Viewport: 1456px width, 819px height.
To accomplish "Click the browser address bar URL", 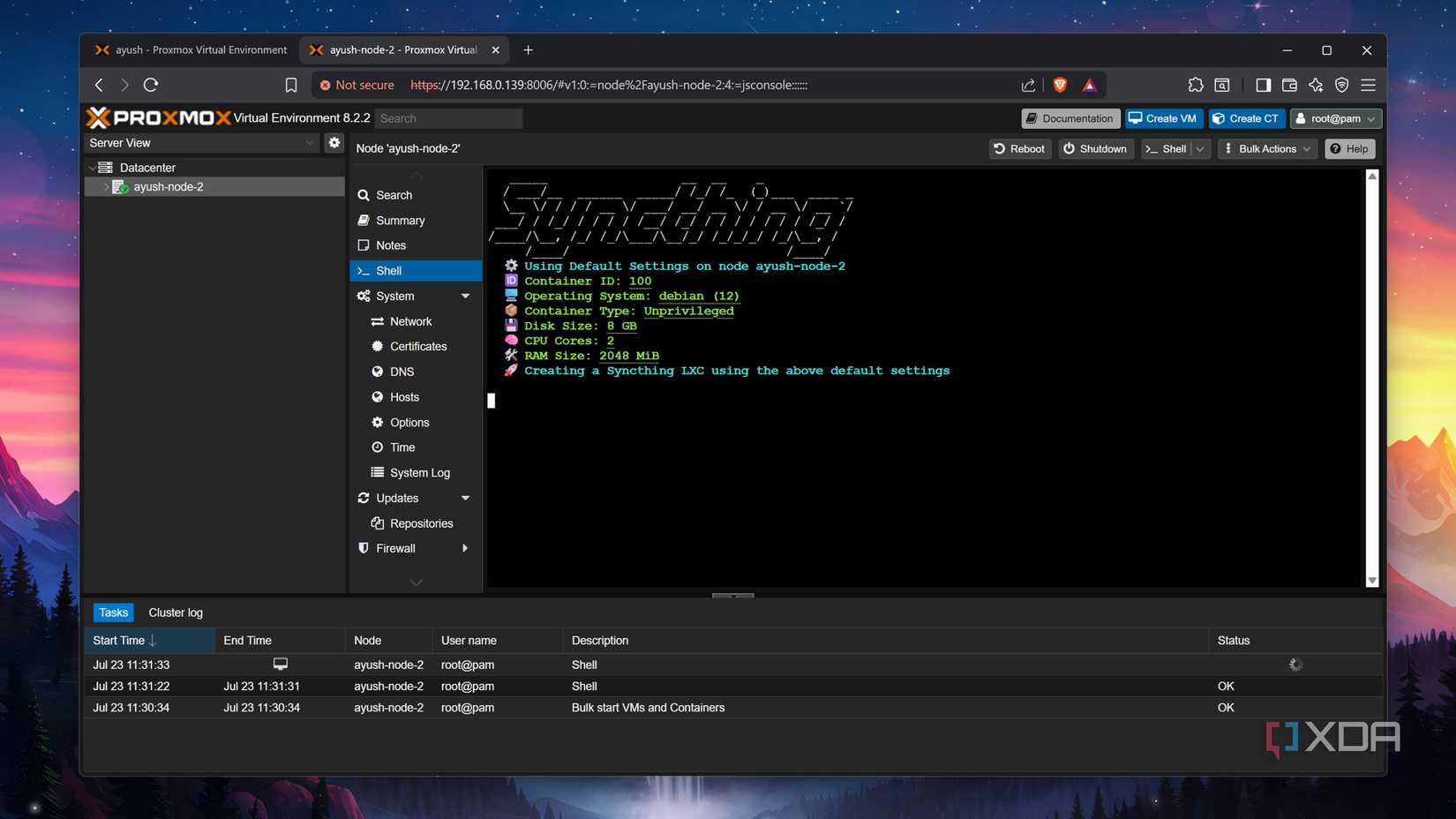I will (609, 85).
